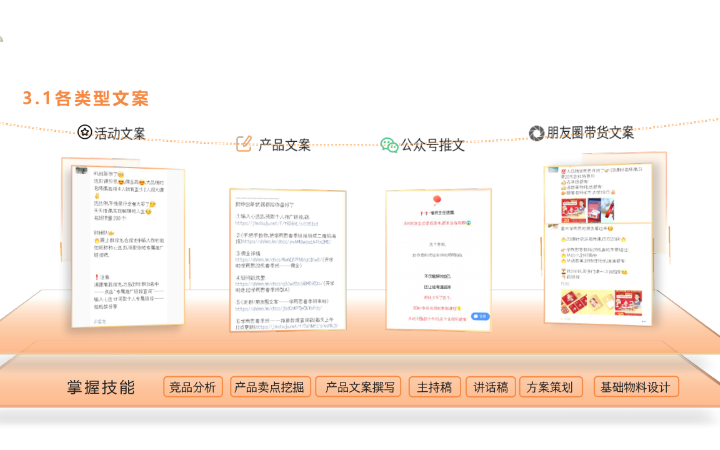The image size is (720, 450).
Task: Click the red balloon image in 公众号推文 card
Action: [x=438, y=201]
